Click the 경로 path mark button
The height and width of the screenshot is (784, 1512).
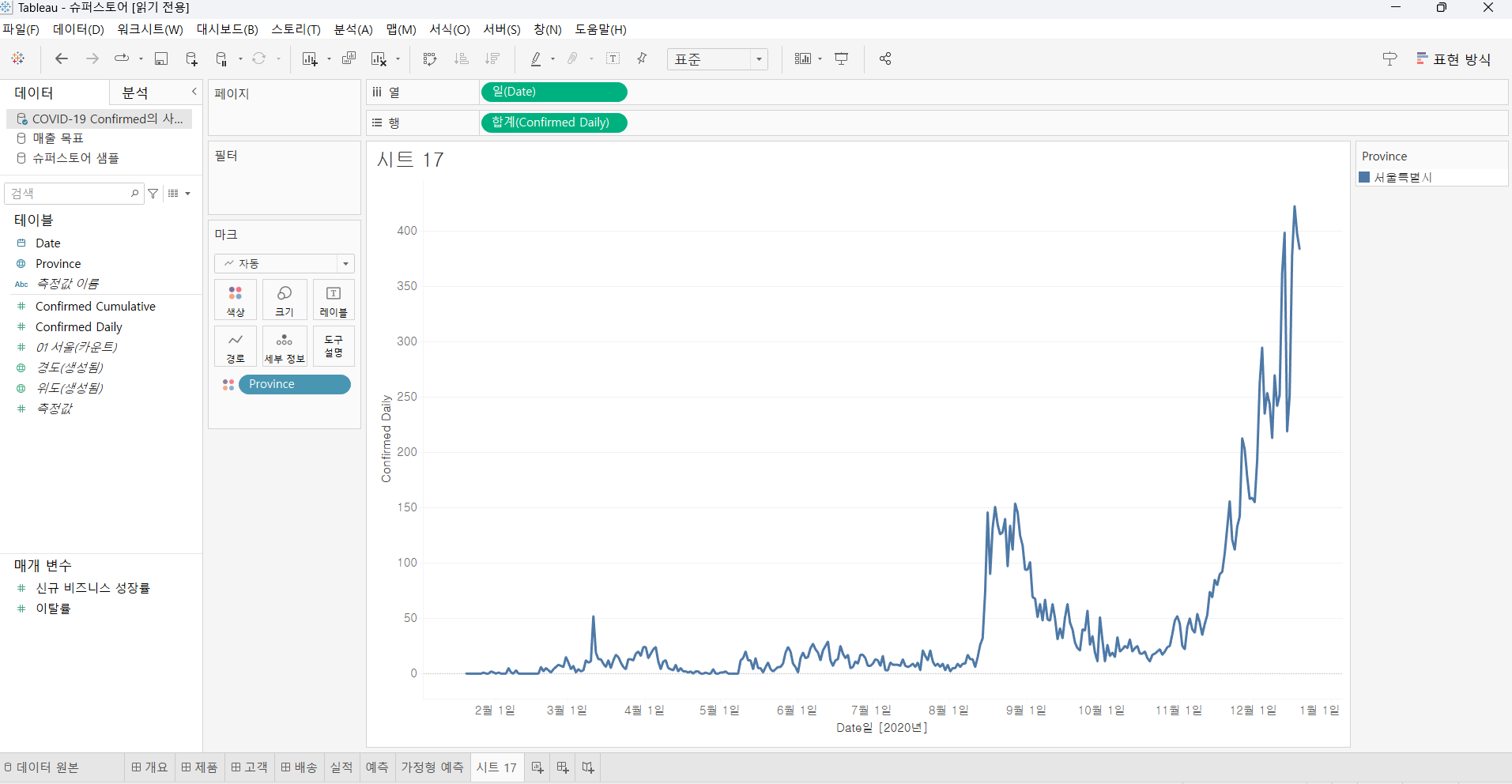[x=236, y=347]
